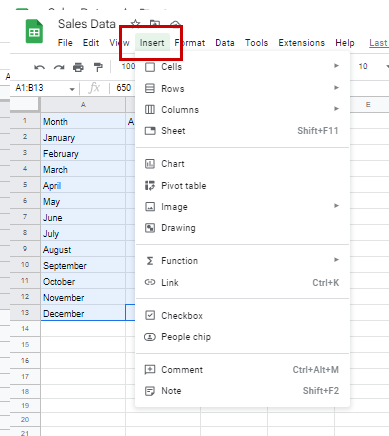Choose Comment from Insert menu
Viewport: 389px width, 436px height.
(242, 370)
